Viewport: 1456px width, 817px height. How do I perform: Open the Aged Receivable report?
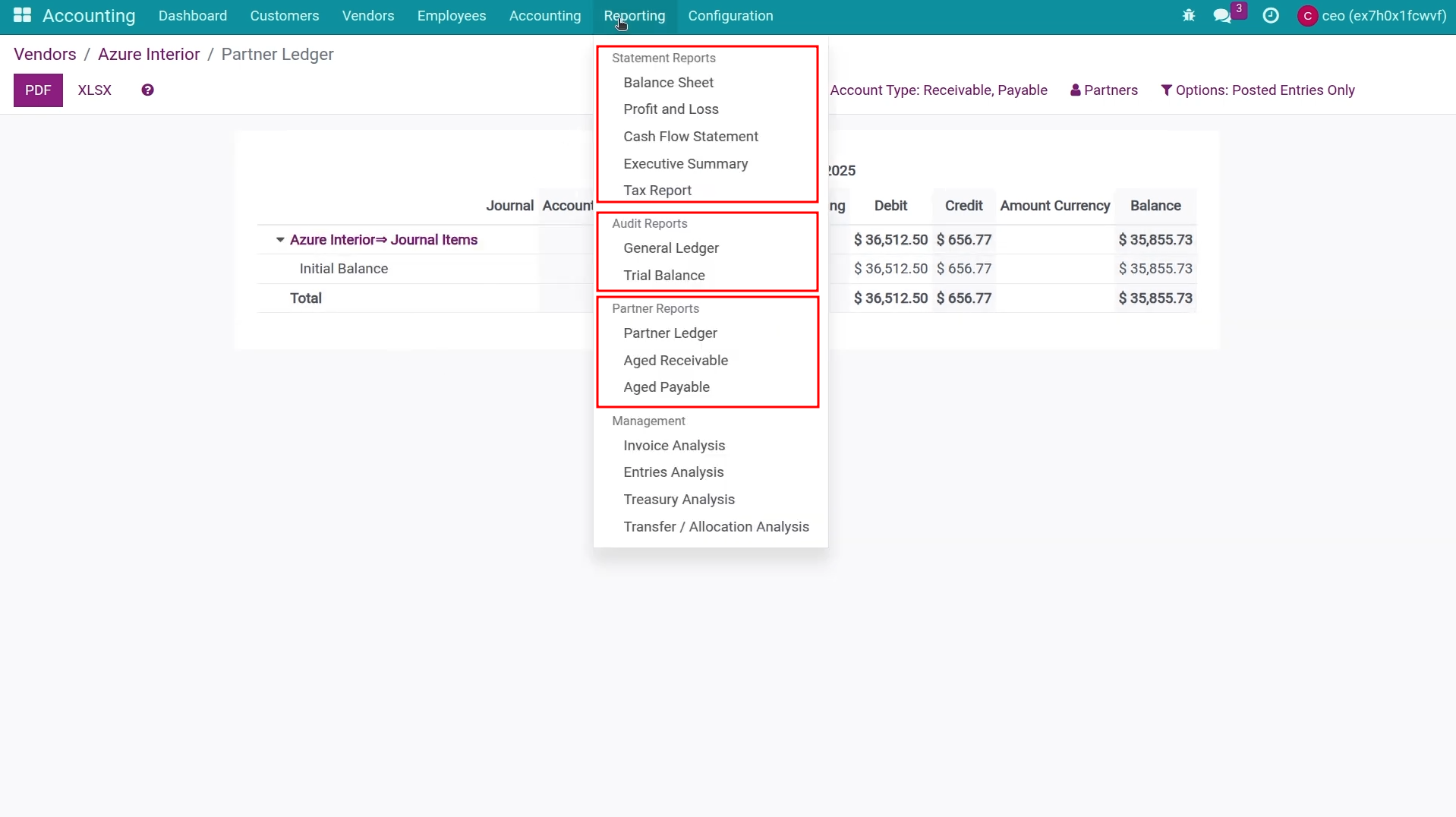675,361
